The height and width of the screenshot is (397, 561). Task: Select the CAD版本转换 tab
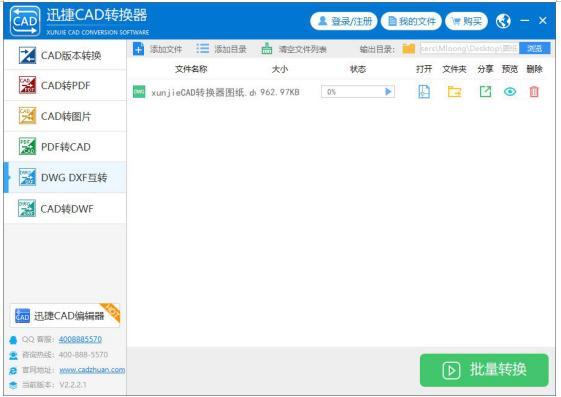[x=65, y=55]
